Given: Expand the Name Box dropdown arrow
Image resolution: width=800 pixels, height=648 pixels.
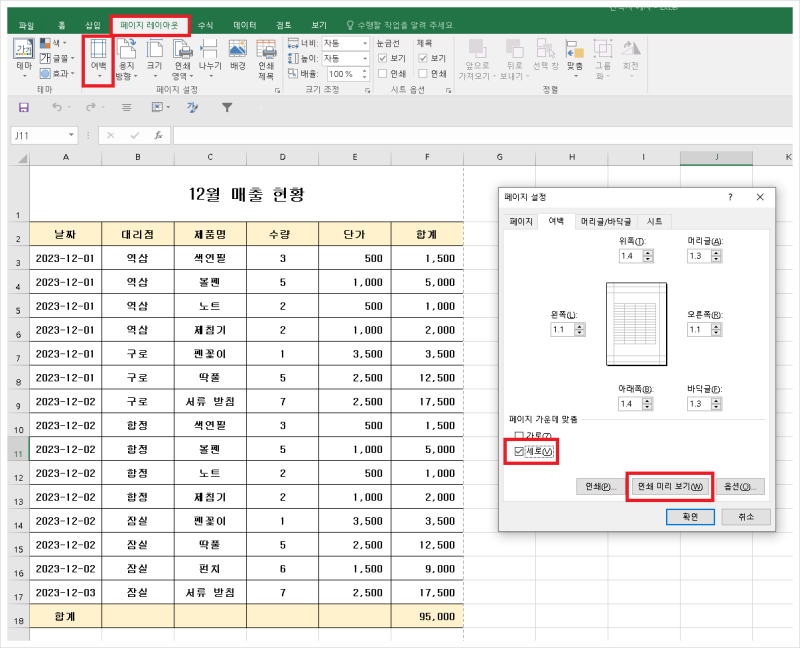Looking at the screenshot, I should click(71, 135).
